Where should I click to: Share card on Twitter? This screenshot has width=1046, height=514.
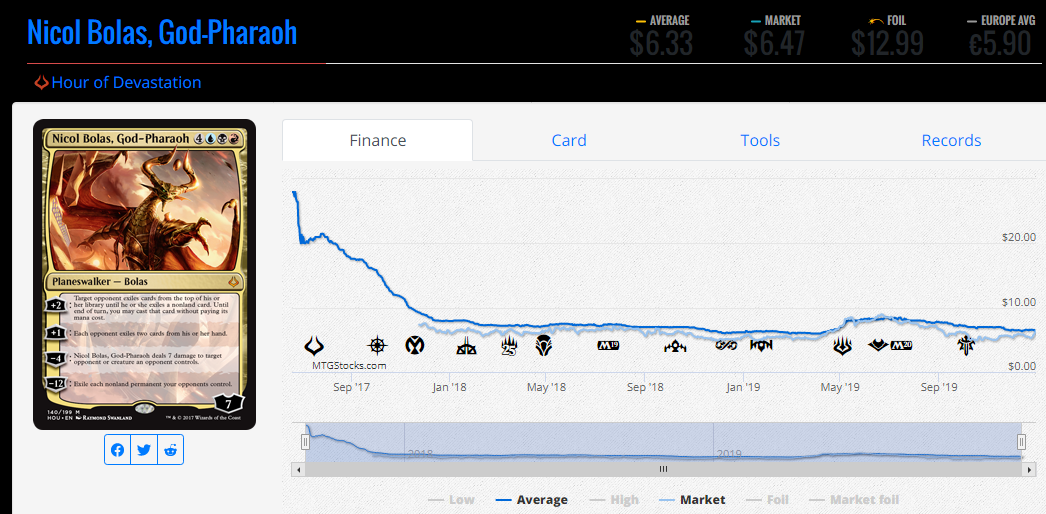point(143,450)
